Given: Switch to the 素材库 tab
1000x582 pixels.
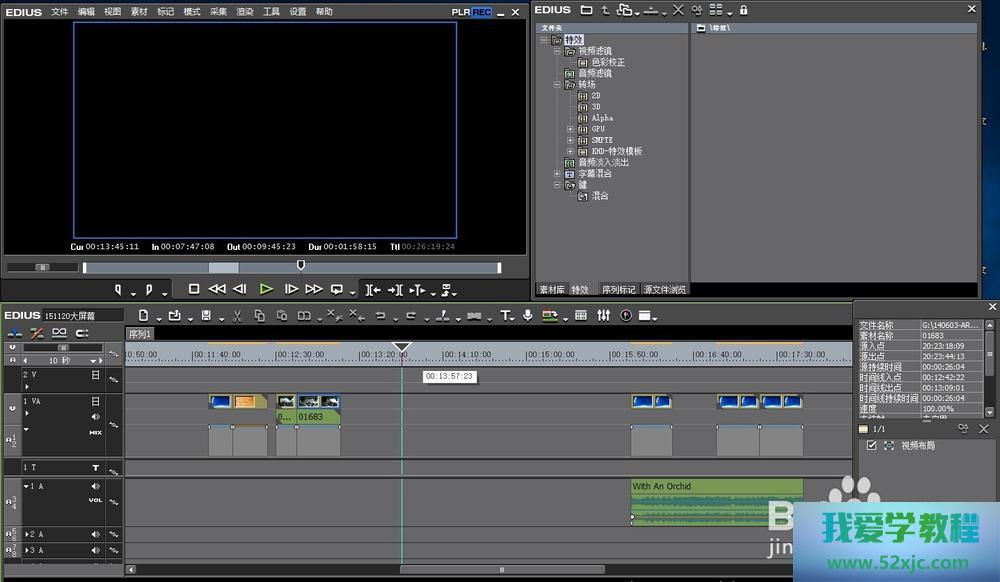Looking at the screenshot, I should (x=551, y=290).
